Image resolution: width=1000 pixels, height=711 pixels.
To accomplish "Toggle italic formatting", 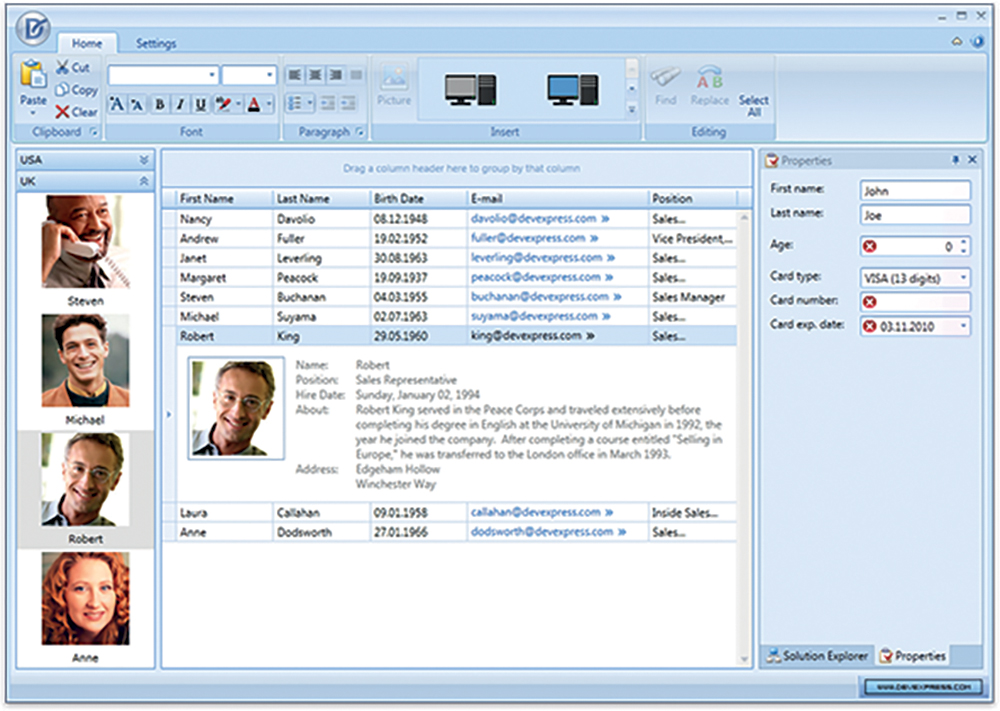I will pos(180,104).
